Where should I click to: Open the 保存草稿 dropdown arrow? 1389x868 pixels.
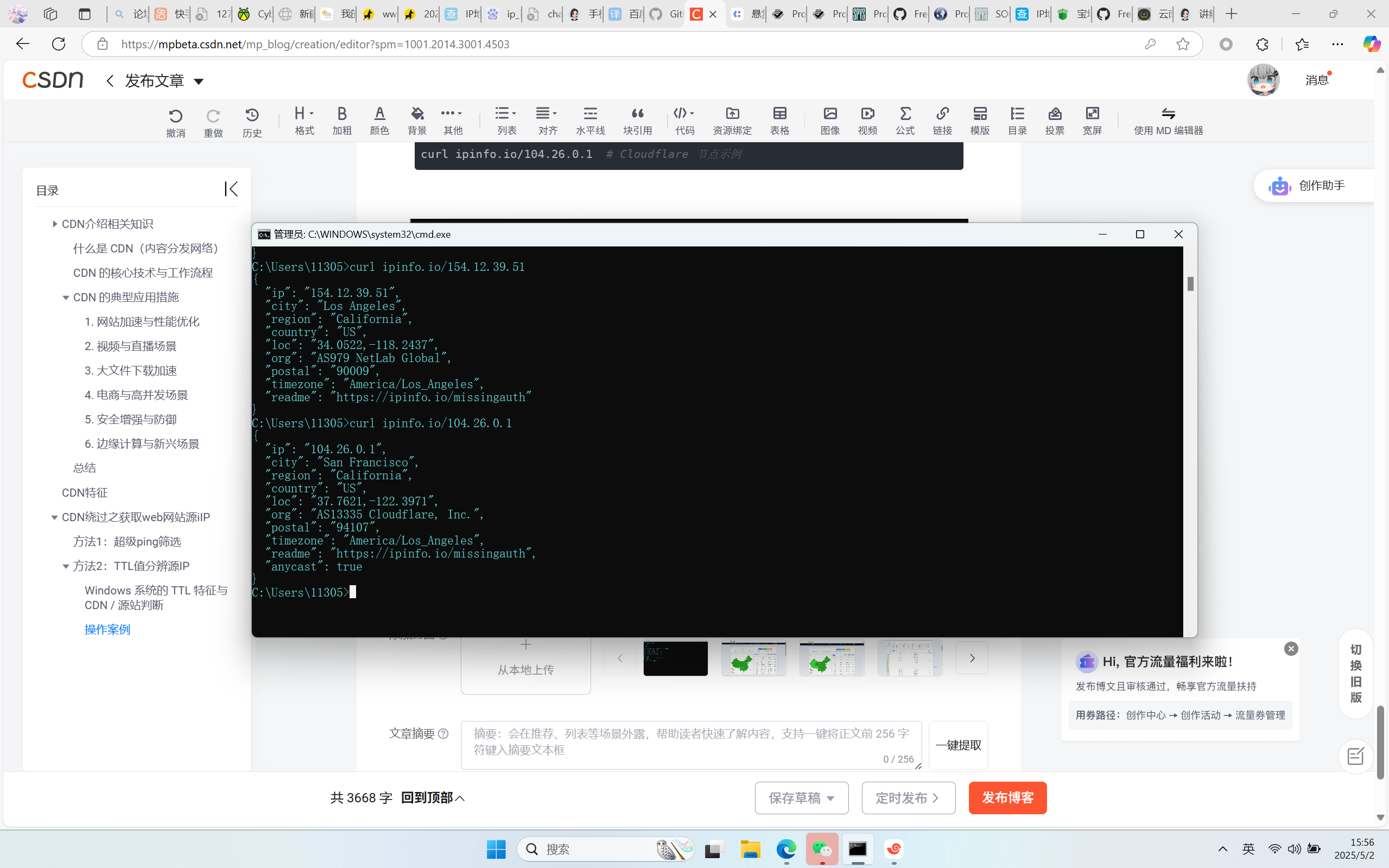tap(830, 798)
